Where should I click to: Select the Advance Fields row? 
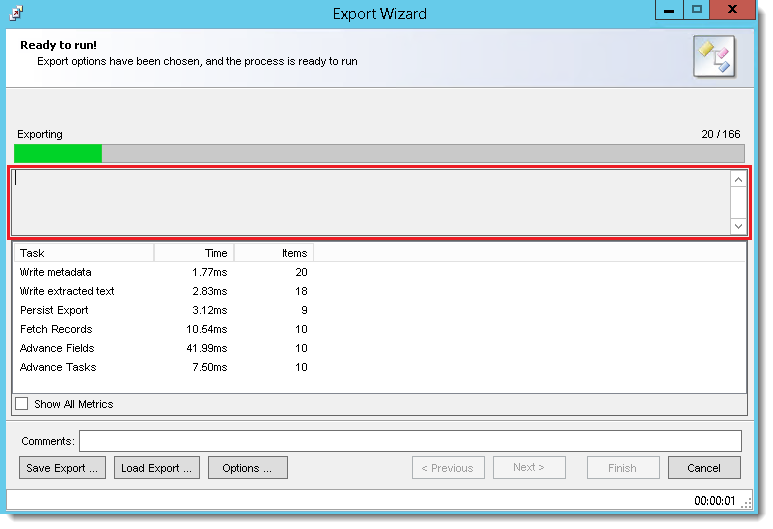(164, 348)
